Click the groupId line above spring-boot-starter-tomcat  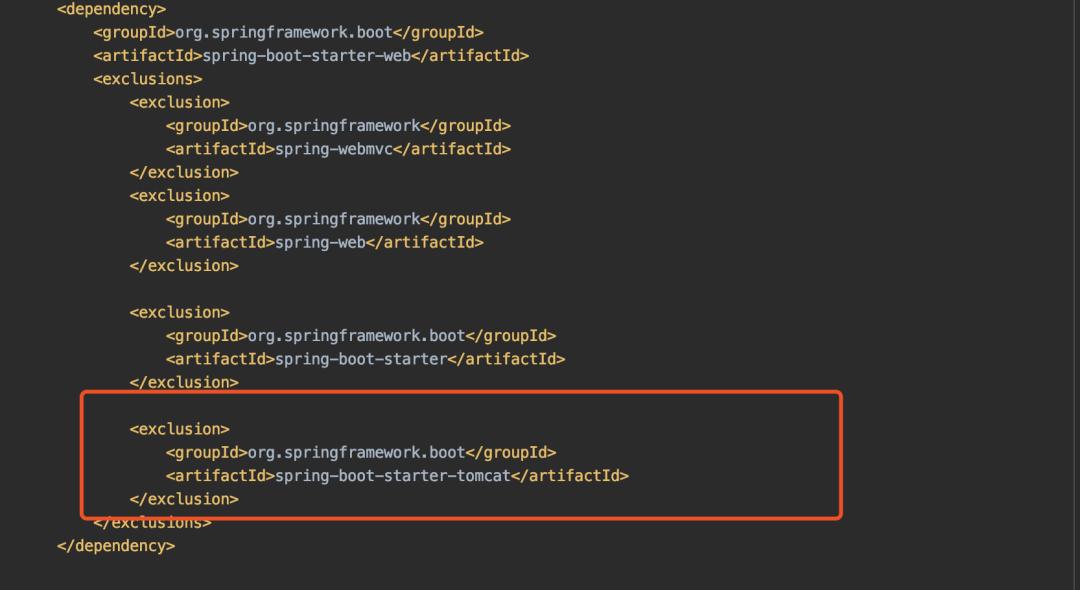pyautogui.click(x=360, y=453)
